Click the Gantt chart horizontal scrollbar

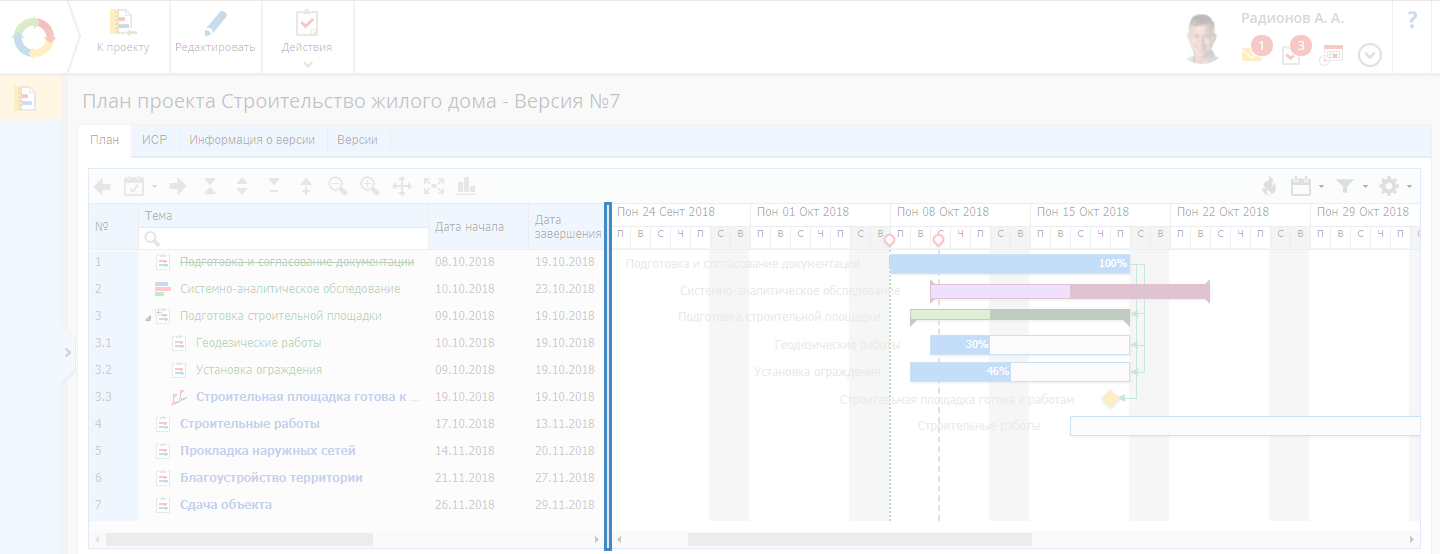tap(860, 539)
